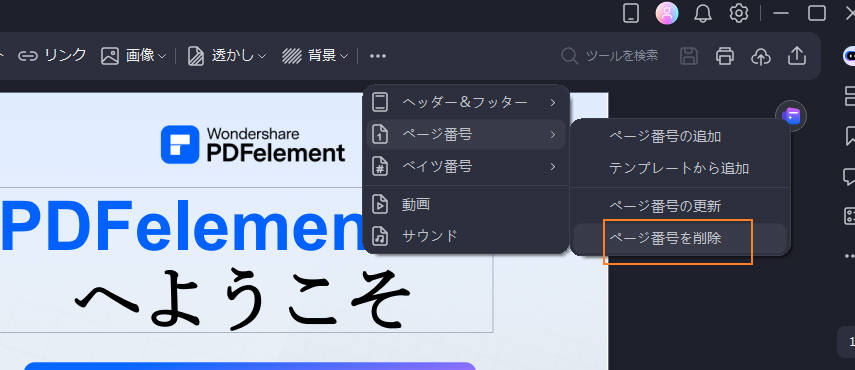Open the user account avatar
855x370 pixels.
[x=666, y=13]
